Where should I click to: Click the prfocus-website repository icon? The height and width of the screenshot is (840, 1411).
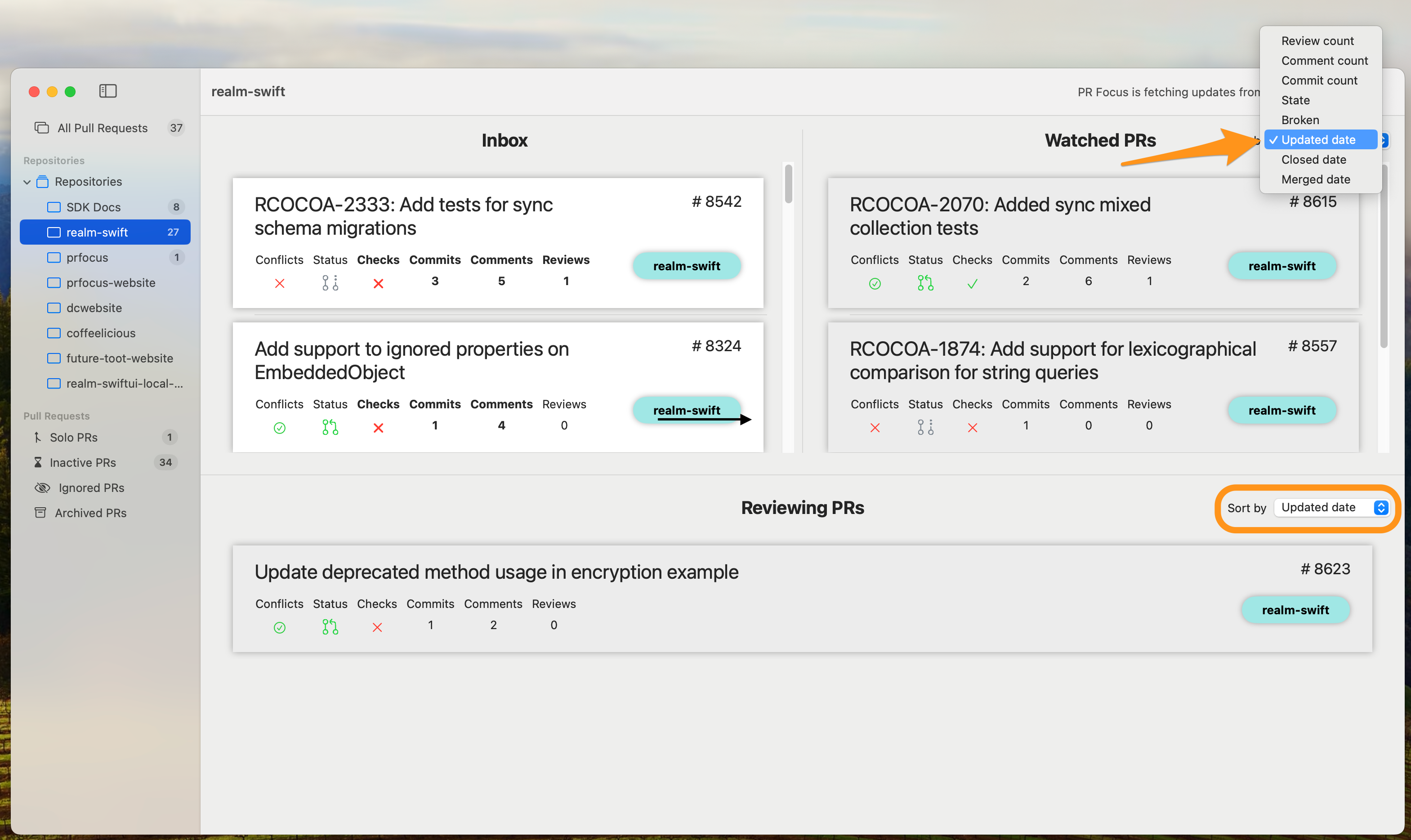[54, 282]
